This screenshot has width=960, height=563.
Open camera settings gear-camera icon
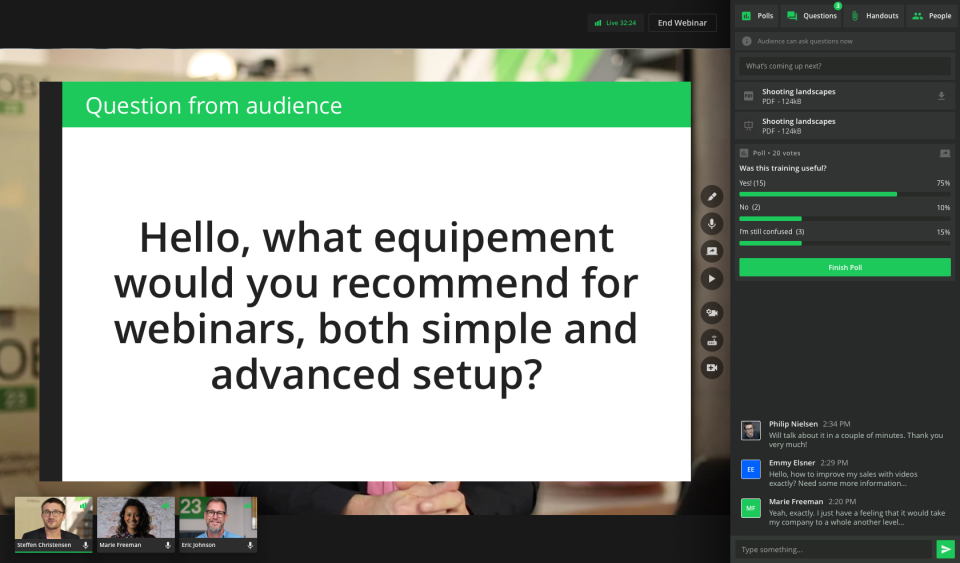point(711,313)
